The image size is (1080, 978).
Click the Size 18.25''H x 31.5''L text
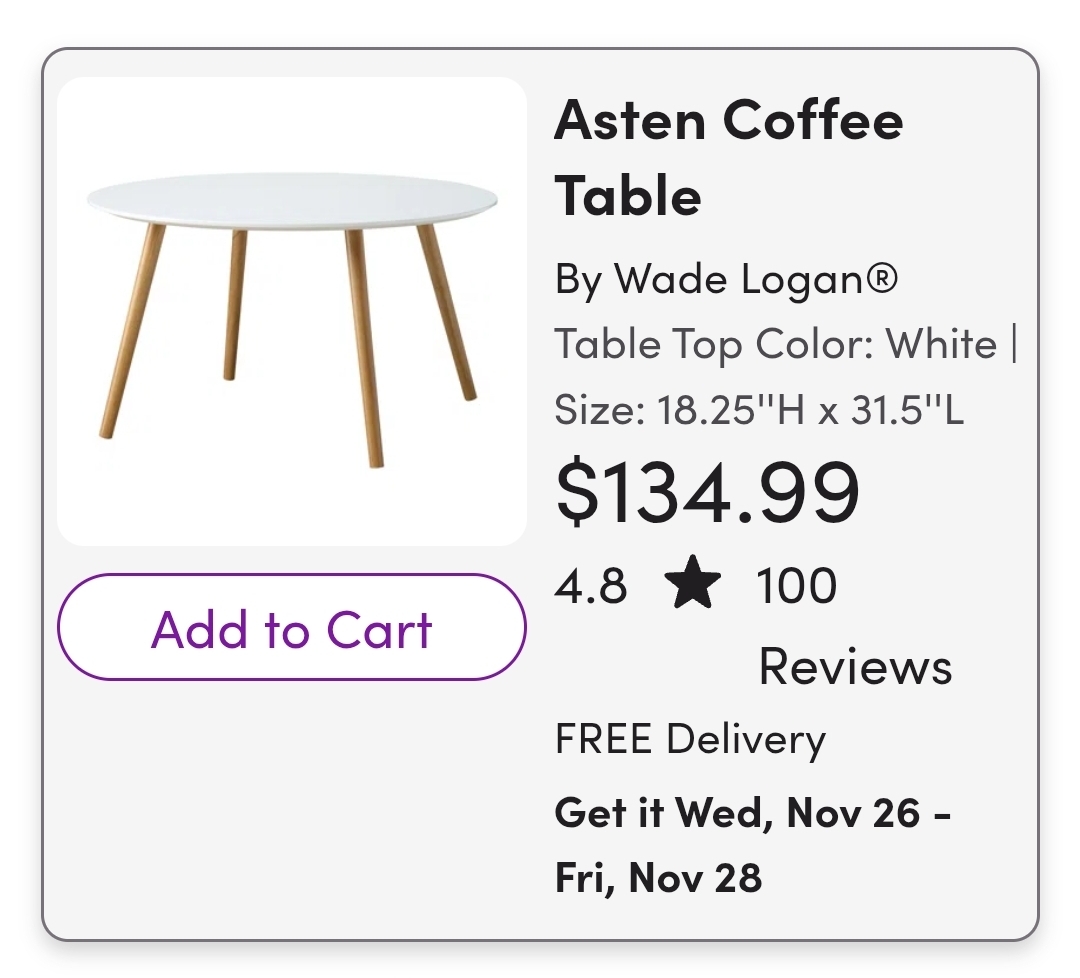coord(759,409)
